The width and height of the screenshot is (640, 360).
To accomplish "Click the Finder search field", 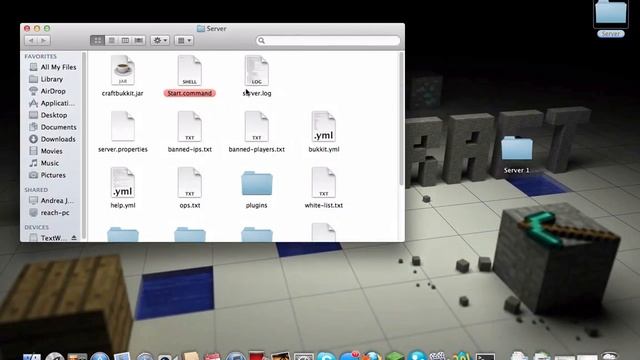I will pos(328,40).
